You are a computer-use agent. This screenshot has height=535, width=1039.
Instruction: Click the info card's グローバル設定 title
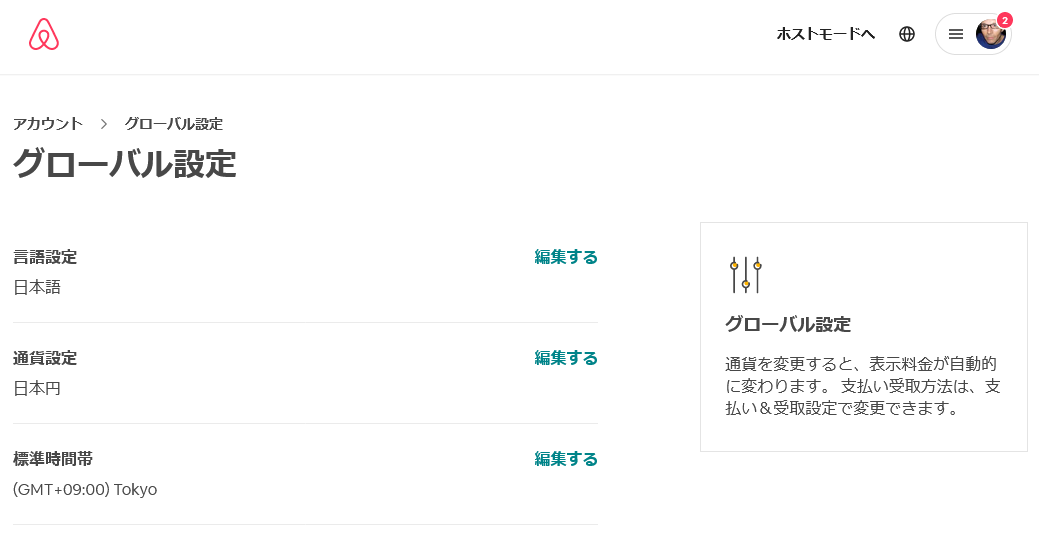tap(788, 324)
